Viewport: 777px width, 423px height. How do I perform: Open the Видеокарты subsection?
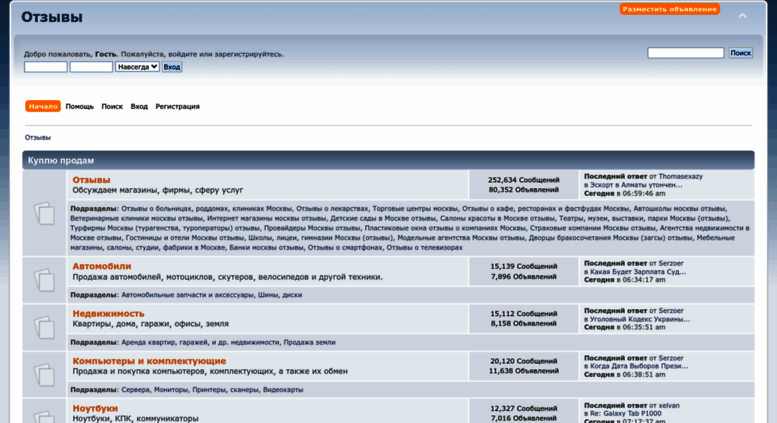pyautogui.click(x=283, y=390)
